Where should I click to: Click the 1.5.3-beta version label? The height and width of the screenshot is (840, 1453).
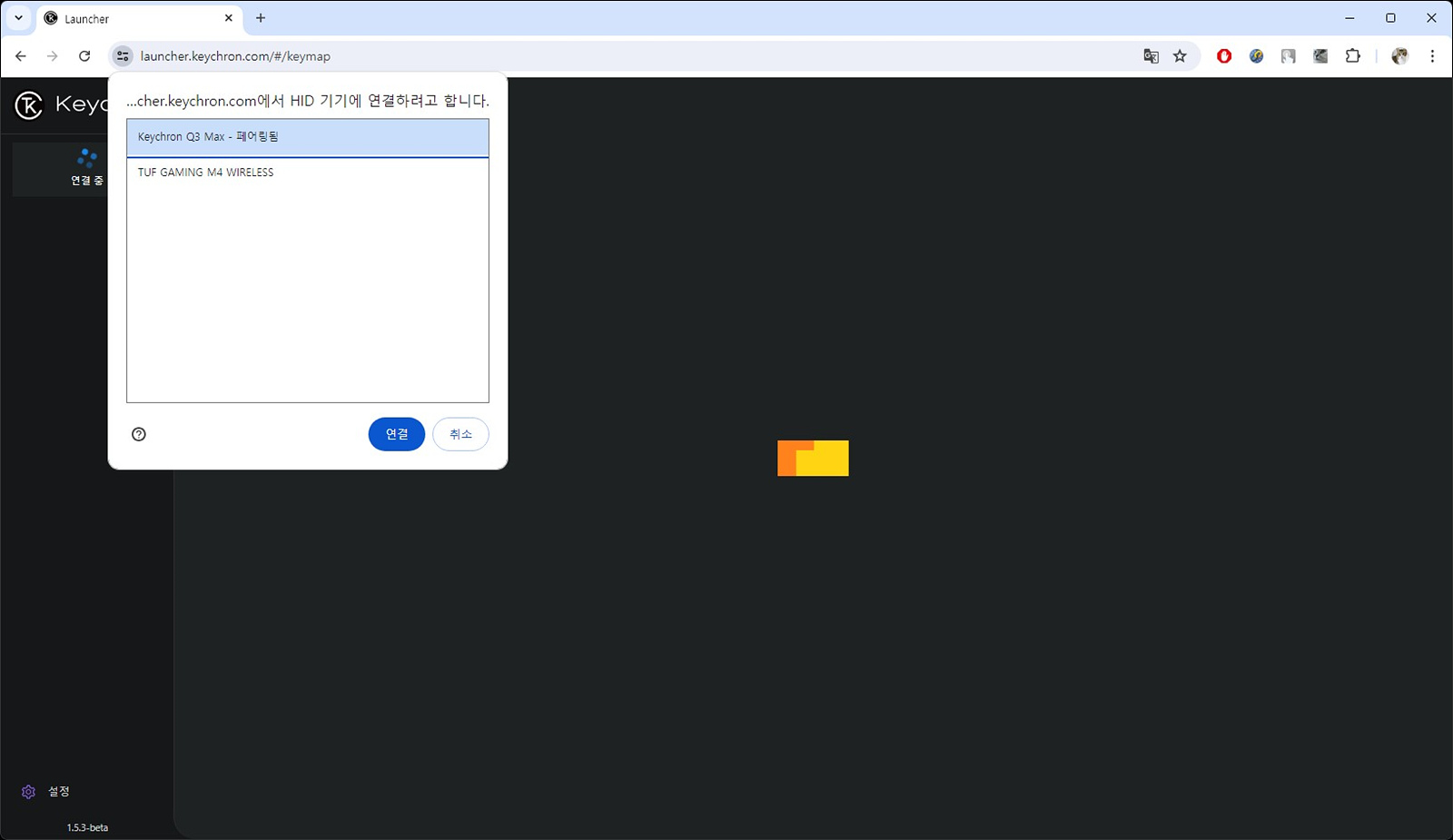87,827
